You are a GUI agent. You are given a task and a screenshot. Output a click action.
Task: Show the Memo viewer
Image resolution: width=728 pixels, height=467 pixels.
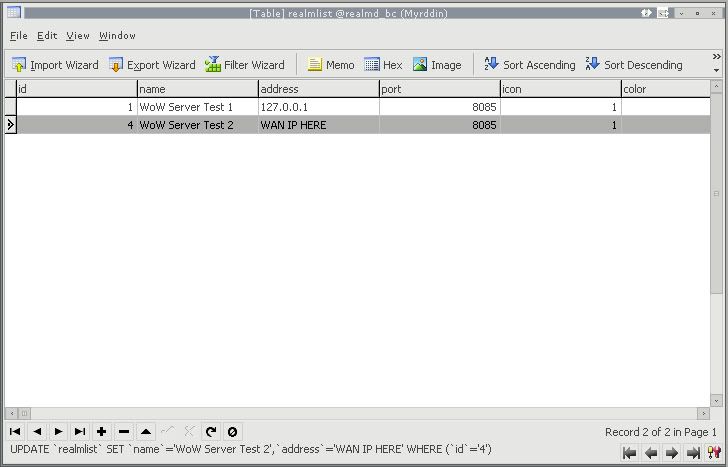(331, 65)
